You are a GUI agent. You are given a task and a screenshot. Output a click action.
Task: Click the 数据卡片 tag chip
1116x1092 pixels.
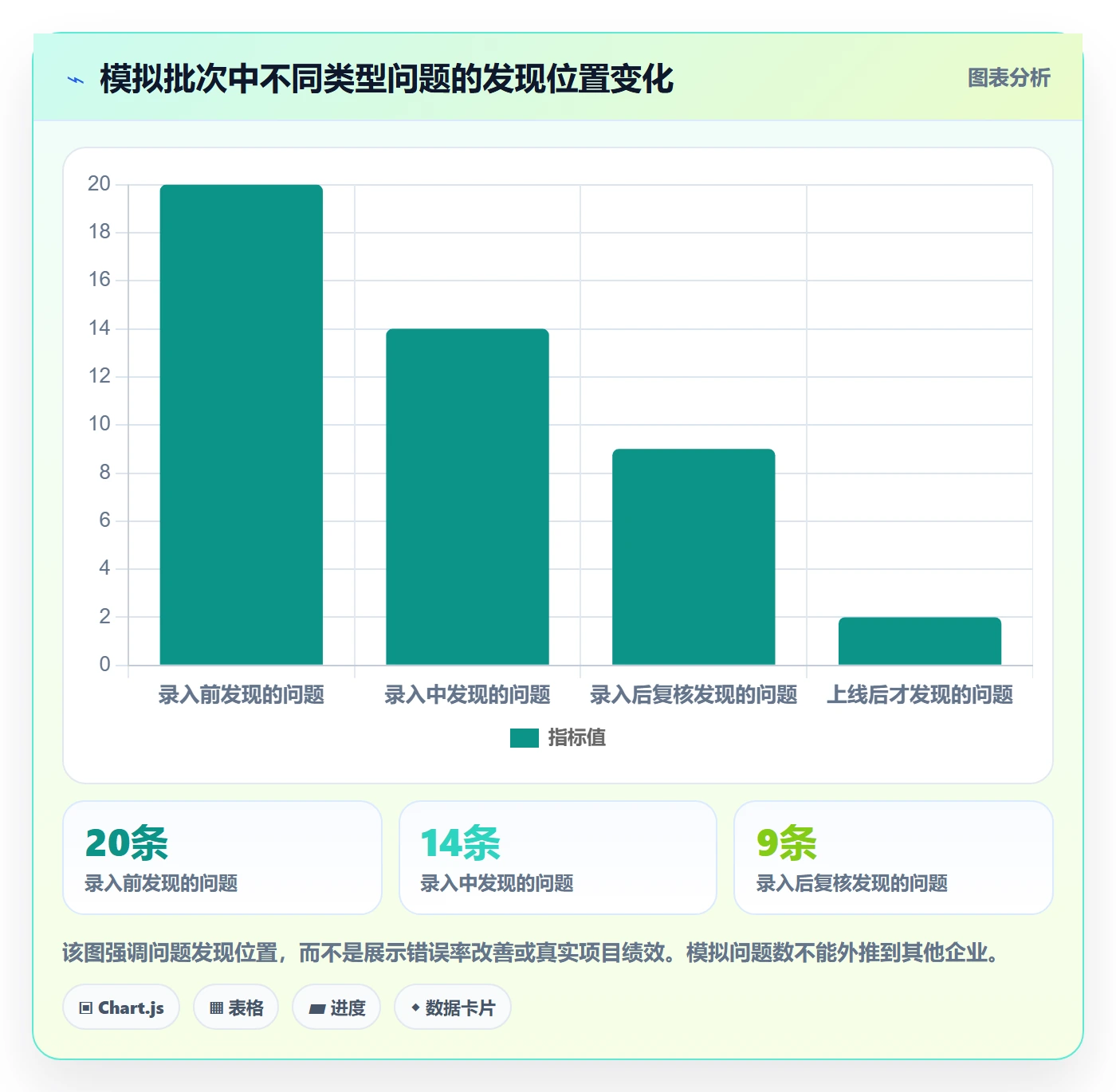453,1008
